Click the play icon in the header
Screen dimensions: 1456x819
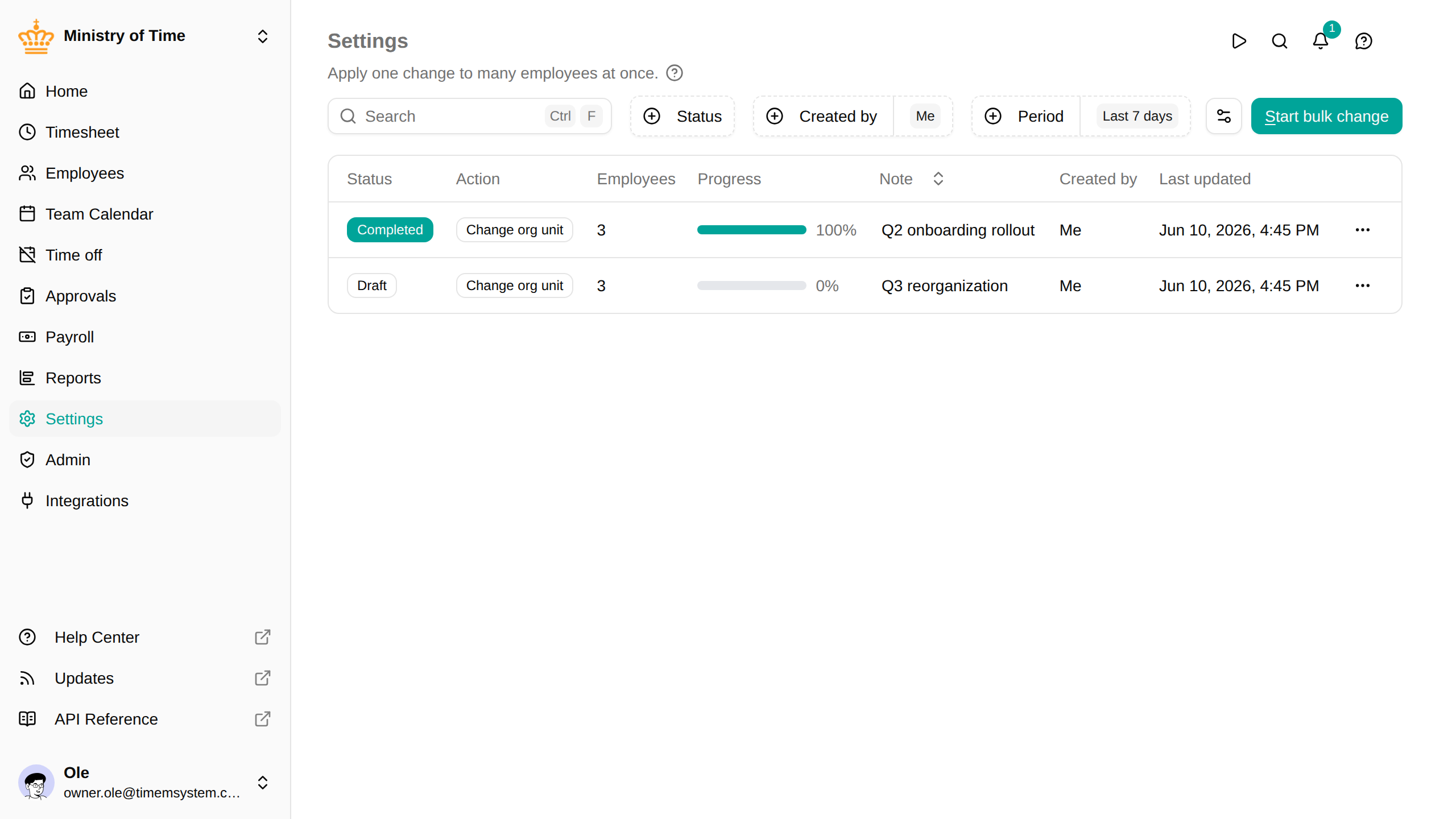[x=1239, y=41]
